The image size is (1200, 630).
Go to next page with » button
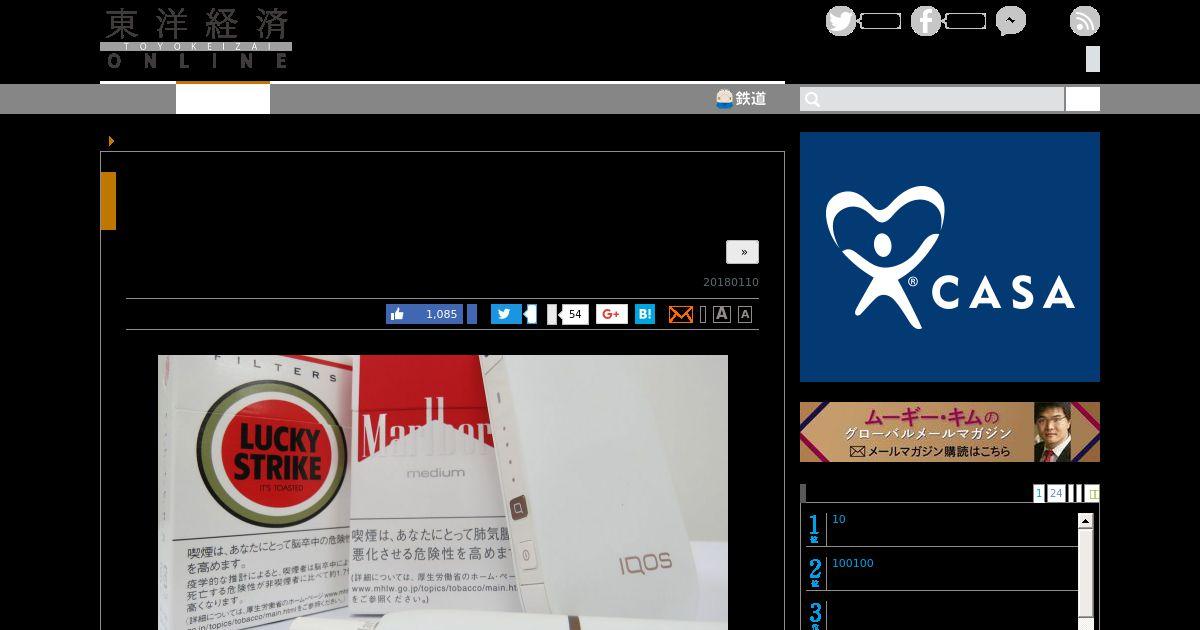(x=743, y=252)
